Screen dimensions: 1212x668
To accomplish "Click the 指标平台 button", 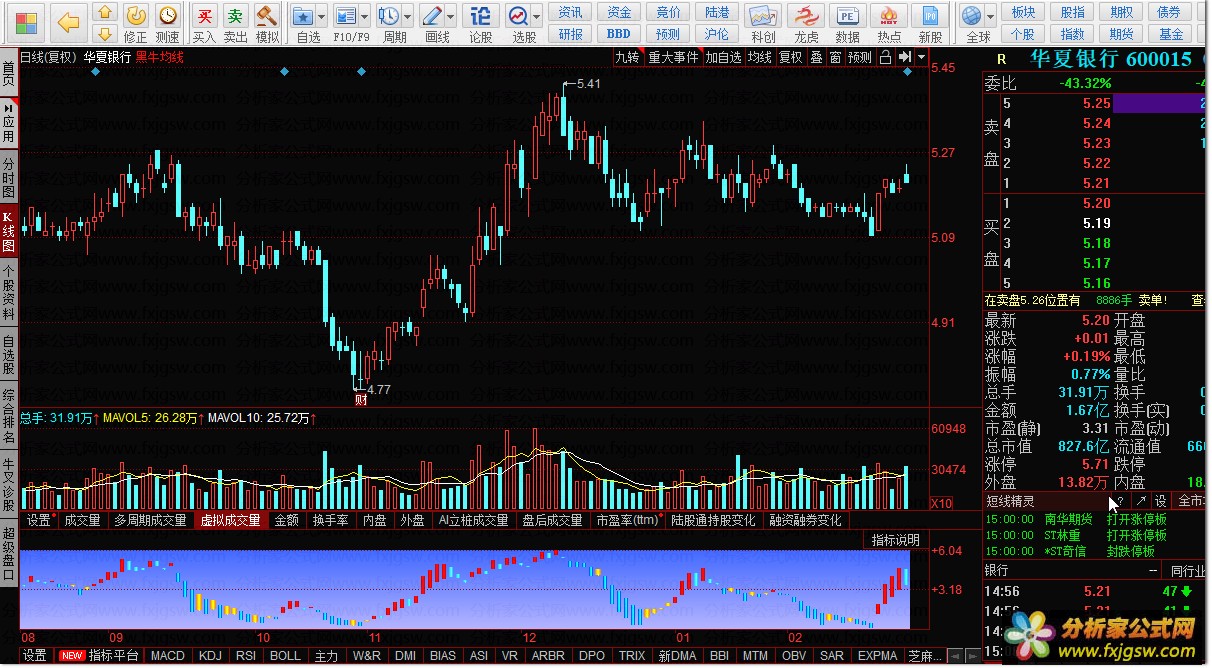I will click(x=113, y=655).
